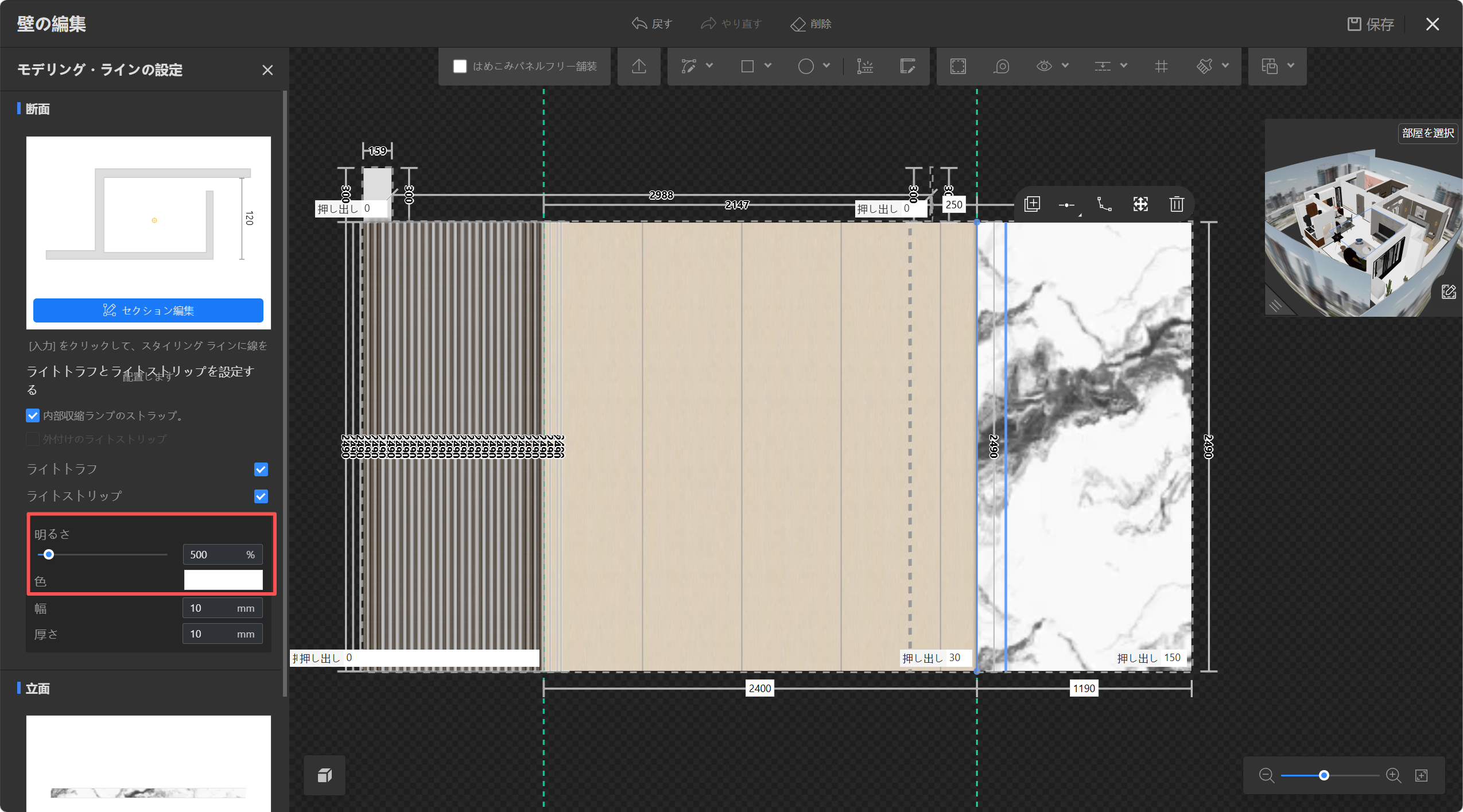The width and height of the screenshot is (1463, 812).
Task: Click 戻す undo button
Action: tap(652, 24)
